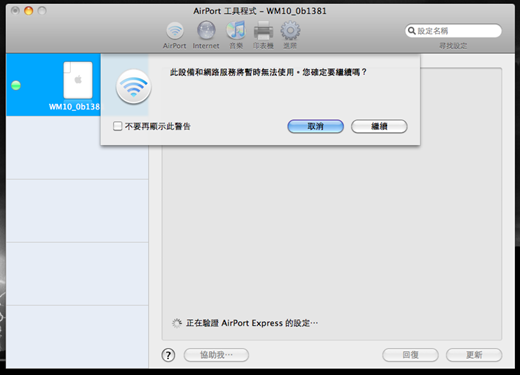Click the AirPort Wi-Fi icon in the alert

[x=133, y=87]
